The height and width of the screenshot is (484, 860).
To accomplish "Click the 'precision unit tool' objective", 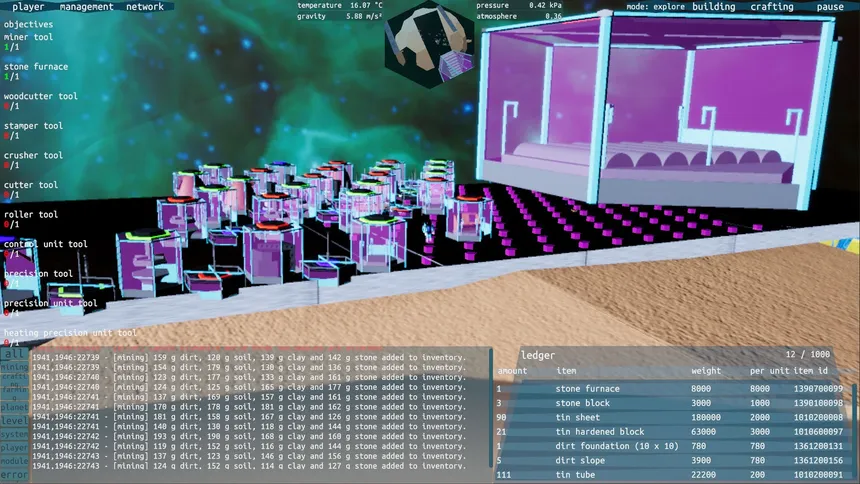I will click(50, 304).
